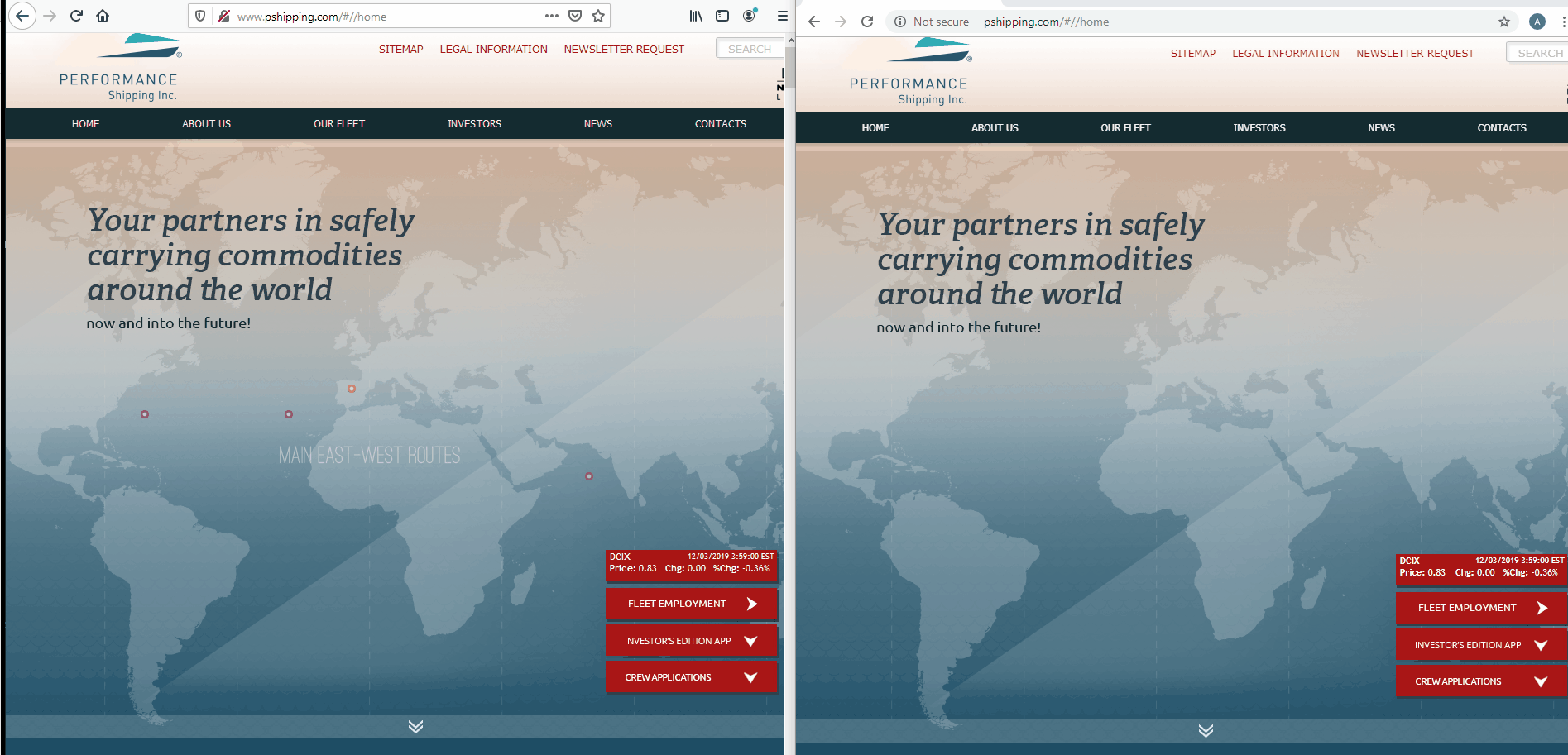1568x755 pixels.
Task: Toggle Firefox tracking protection shield
Action: click(x=199, y=15)
